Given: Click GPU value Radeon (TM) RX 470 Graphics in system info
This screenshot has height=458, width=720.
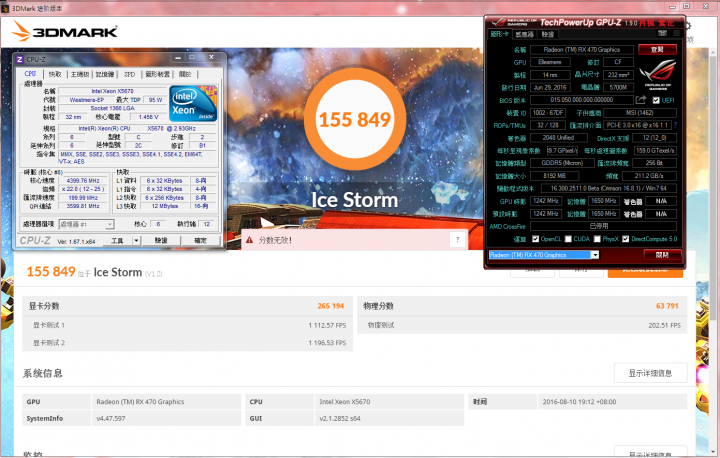Looking at the screenshot, I should click(140, 401).
